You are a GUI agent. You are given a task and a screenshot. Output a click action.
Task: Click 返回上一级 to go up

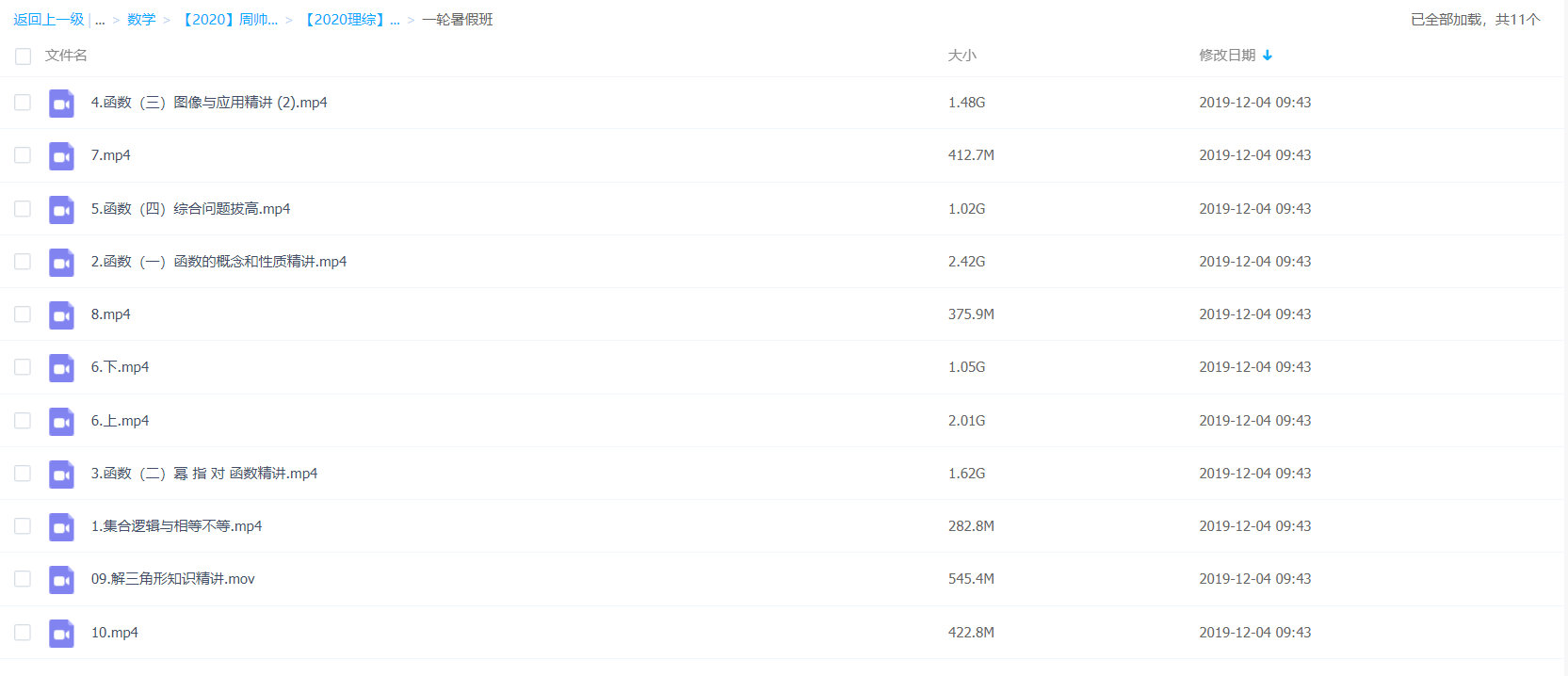click(x=48, y=20)
